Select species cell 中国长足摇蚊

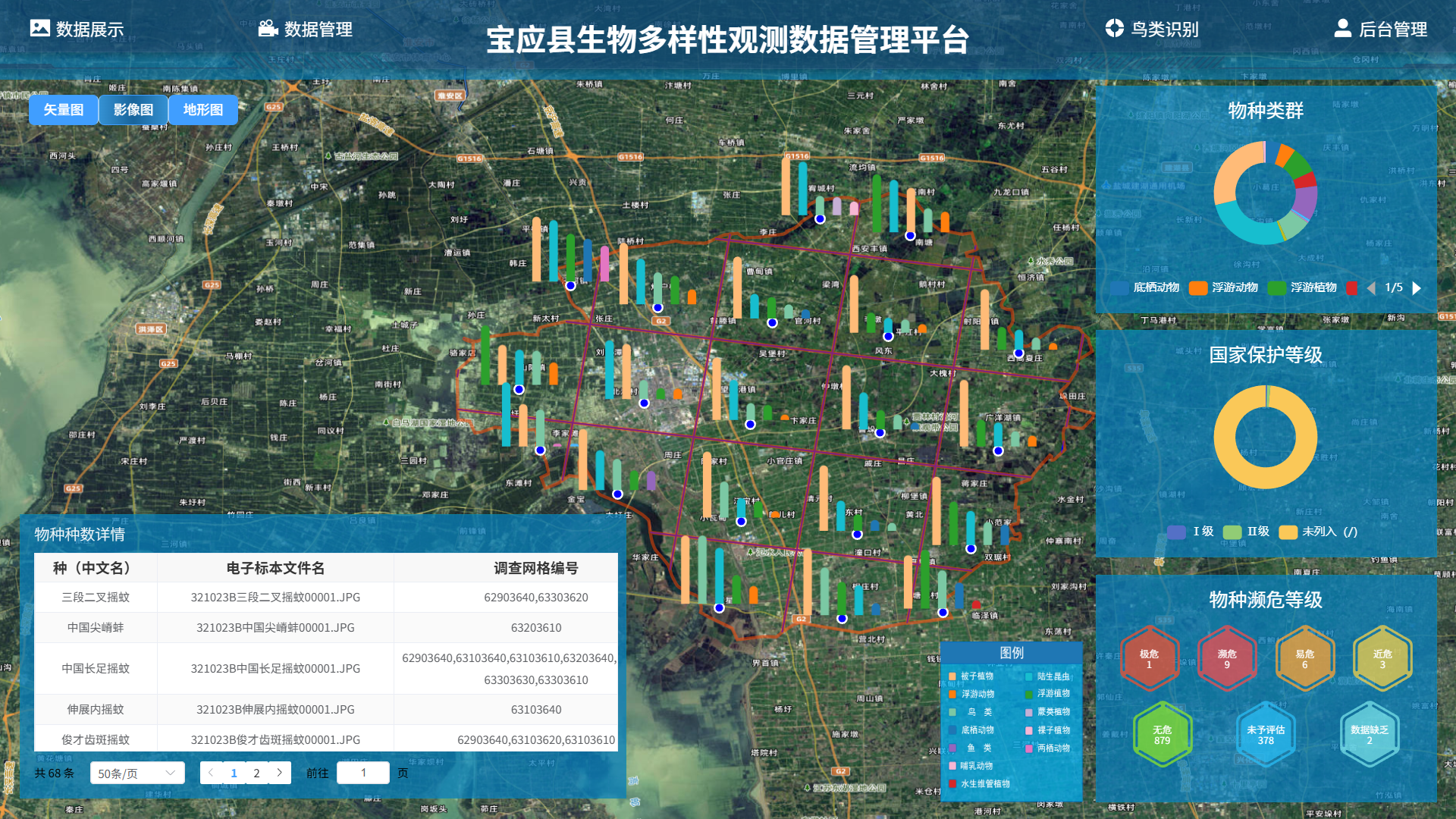coord(96,669)
